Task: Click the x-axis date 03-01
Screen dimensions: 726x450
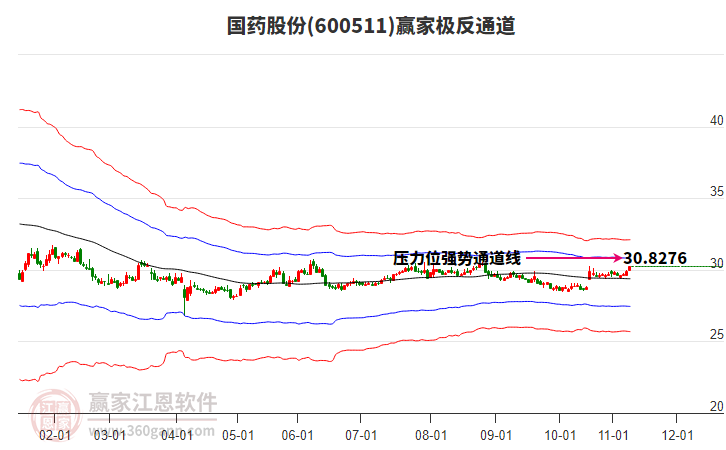Action: coord(109,435)
